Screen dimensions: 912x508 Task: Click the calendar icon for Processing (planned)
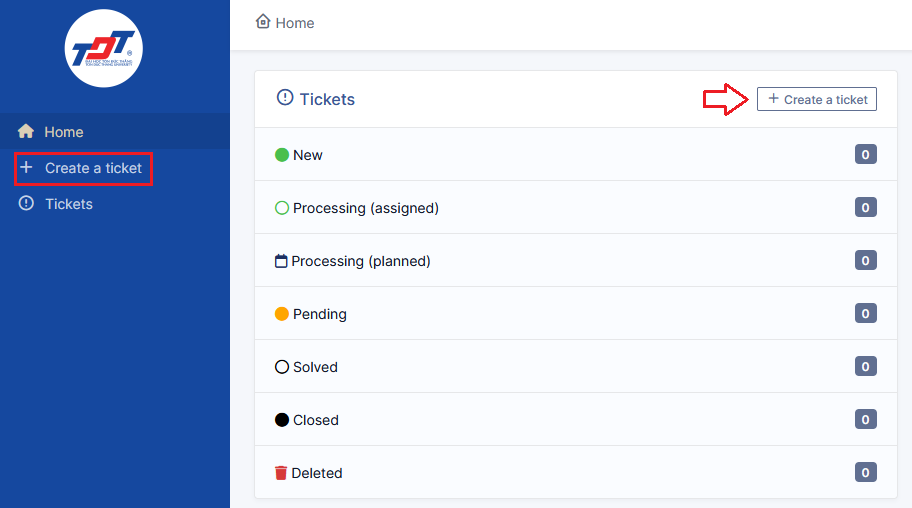click(x=281, y=261)
